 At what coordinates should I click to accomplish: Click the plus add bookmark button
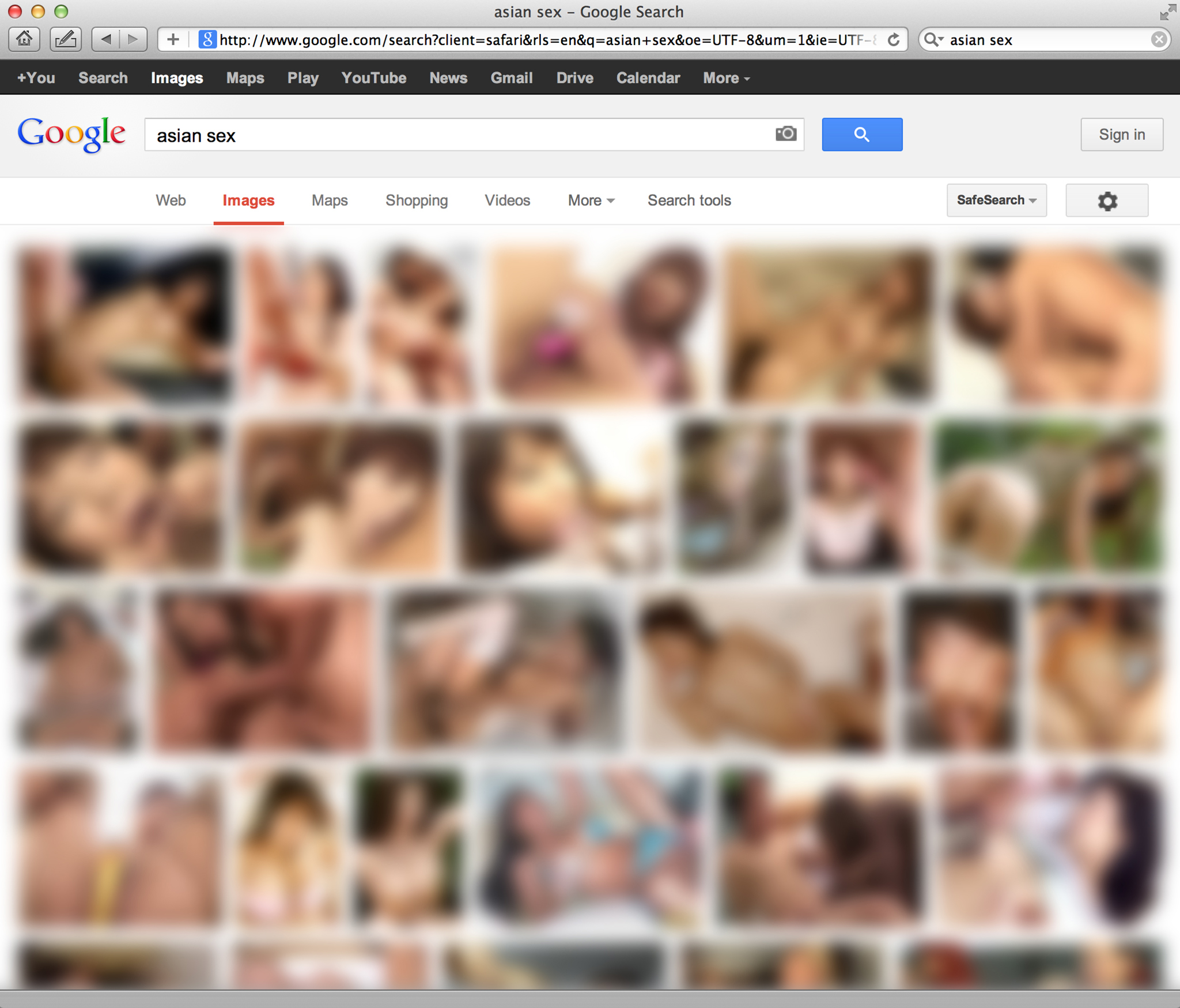click(173, 39)
